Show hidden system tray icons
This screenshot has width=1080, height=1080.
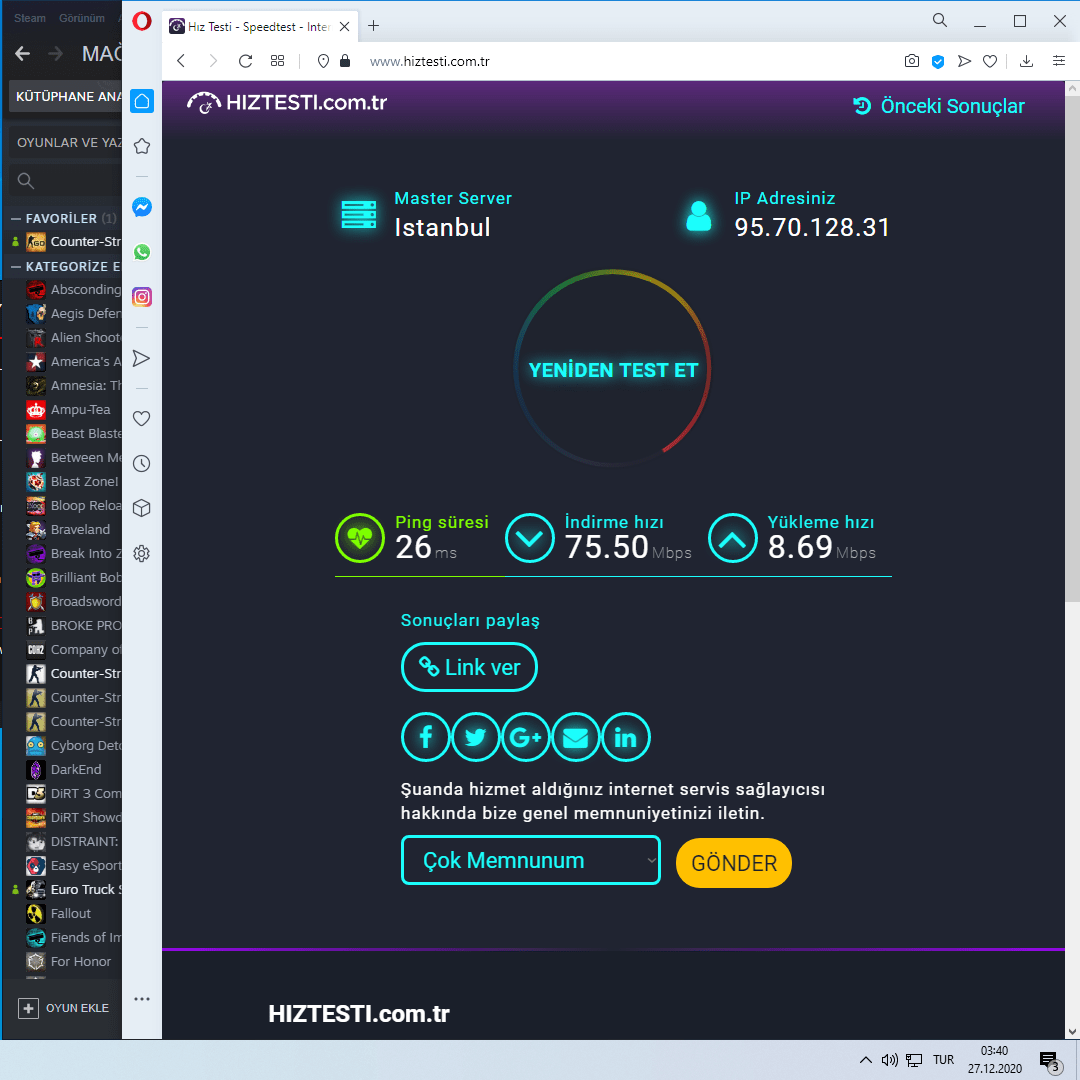[x=866, y=1059]
